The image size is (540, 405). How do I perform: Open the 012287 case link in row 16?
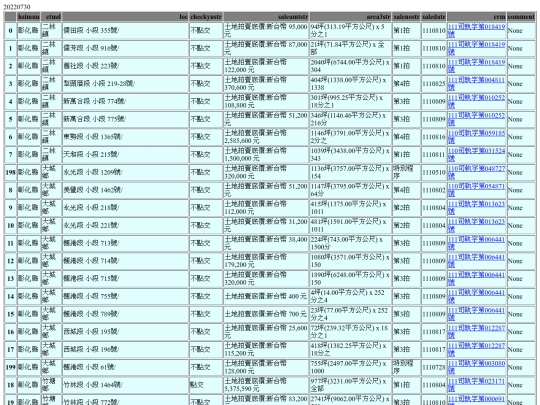[476, 332]
